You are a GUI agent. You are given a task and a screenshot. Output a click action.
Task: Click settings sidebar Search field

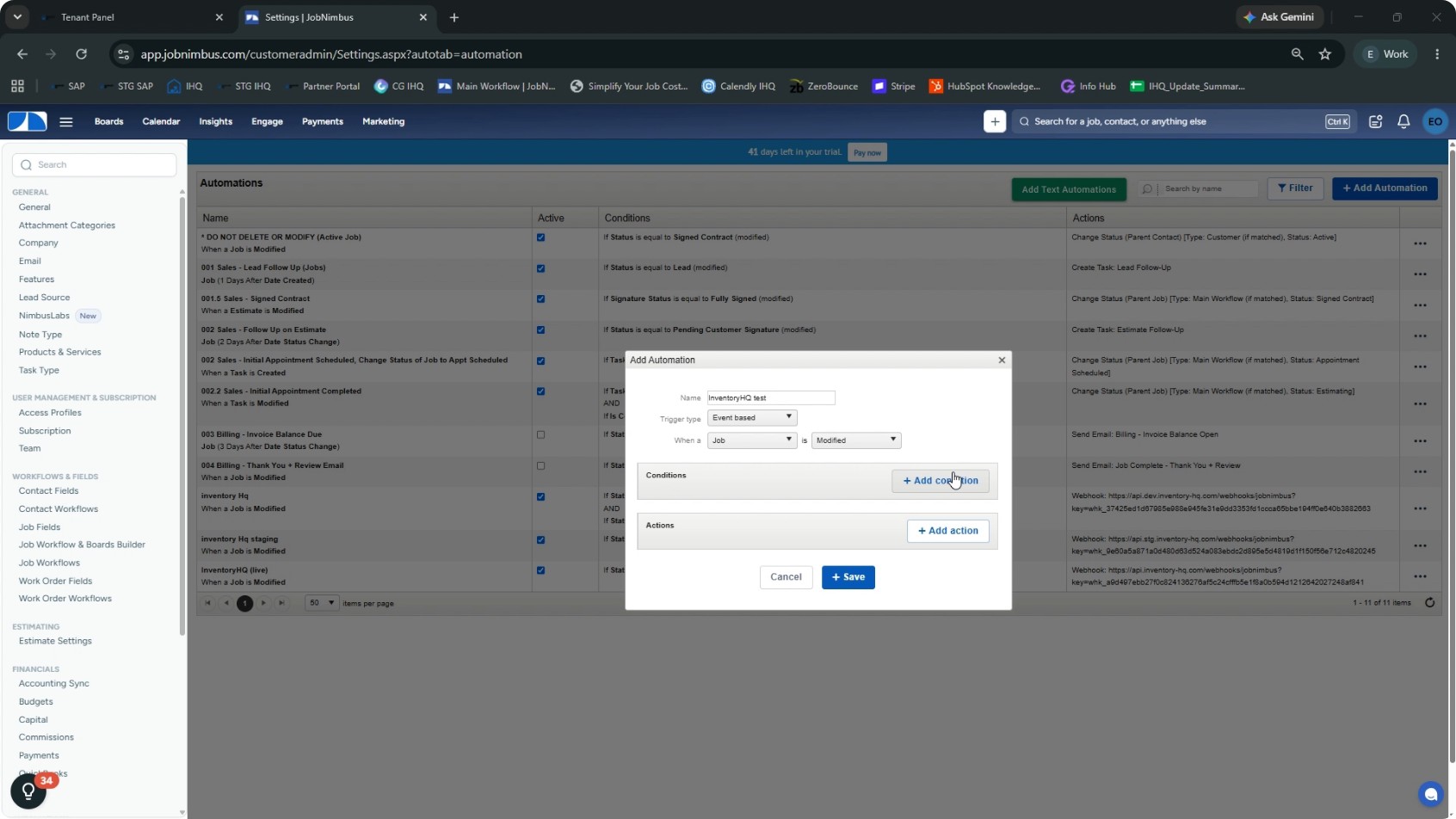coord(95,165)
